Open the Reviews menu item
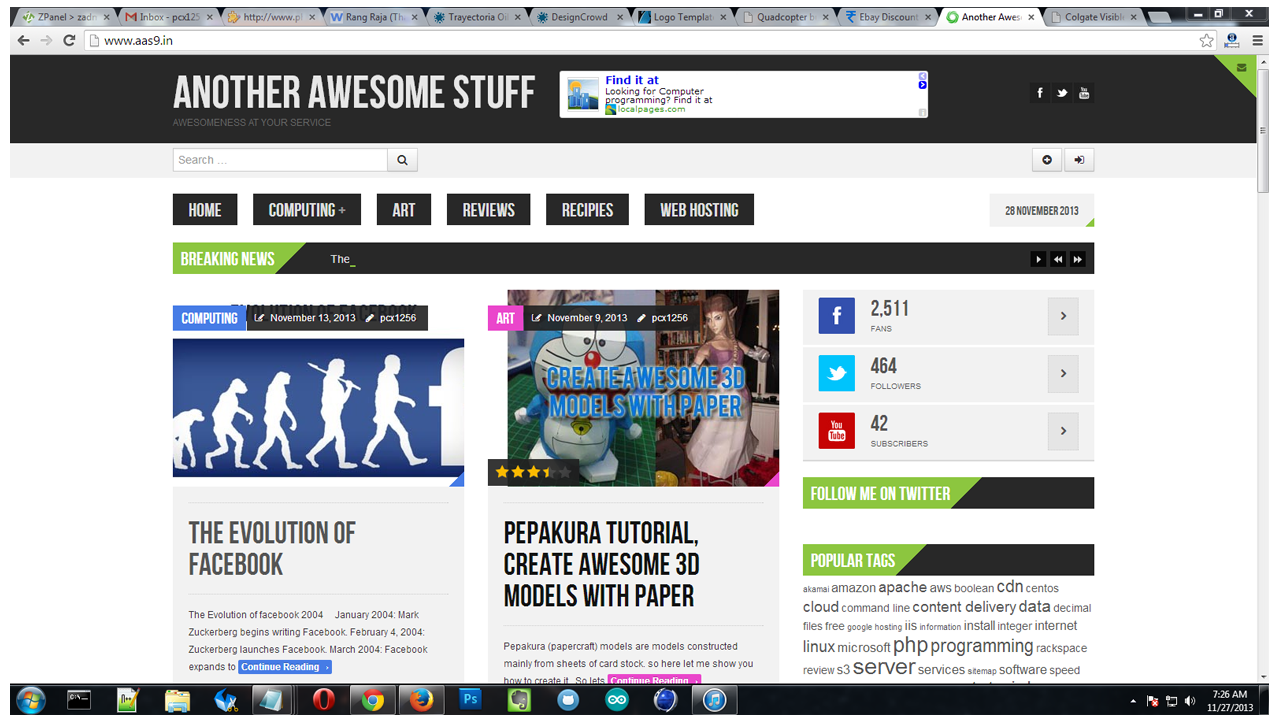This screenshot has height=720, width=1280. click(x=488, y=210)
